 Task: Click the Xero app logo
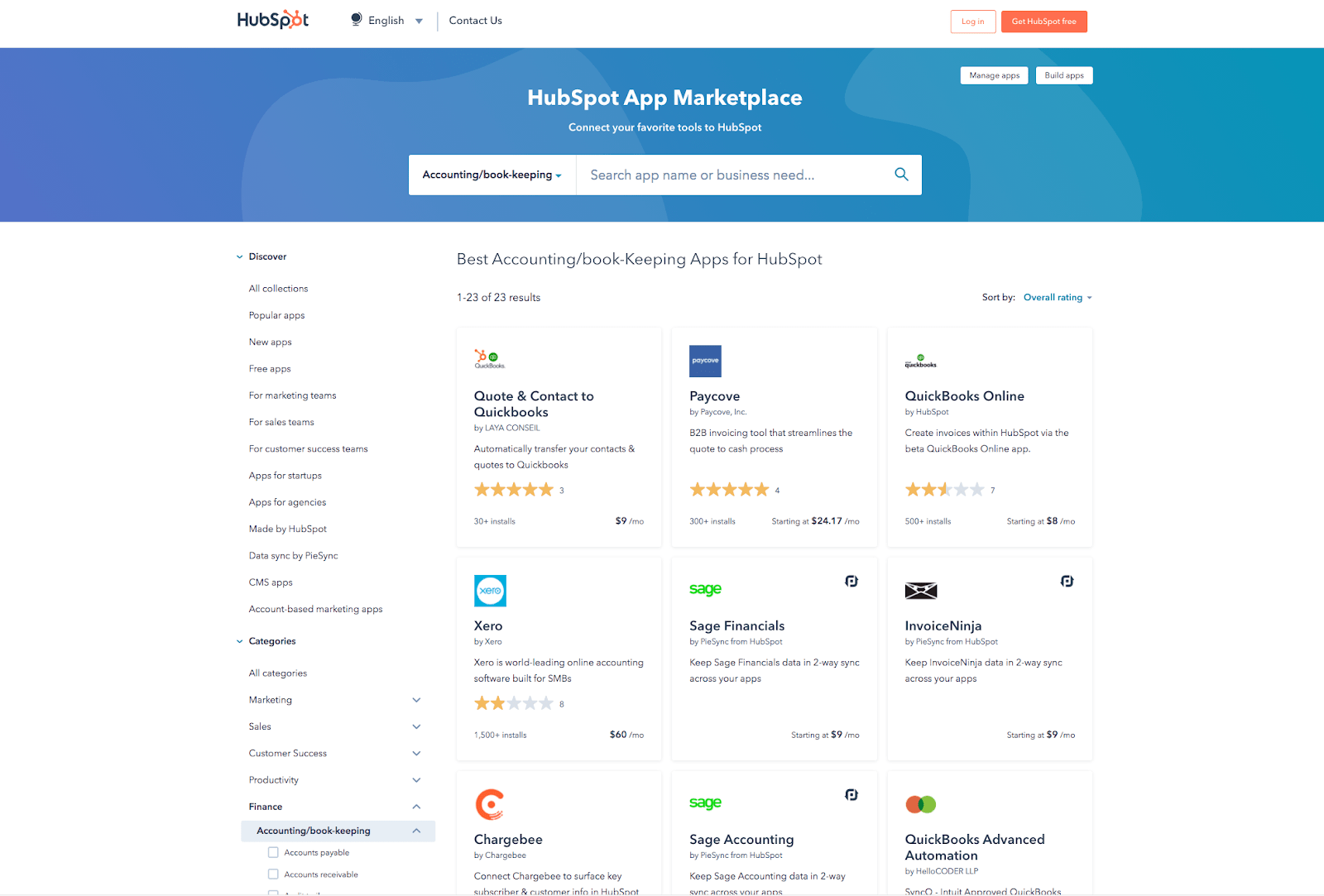pos(489,590)
